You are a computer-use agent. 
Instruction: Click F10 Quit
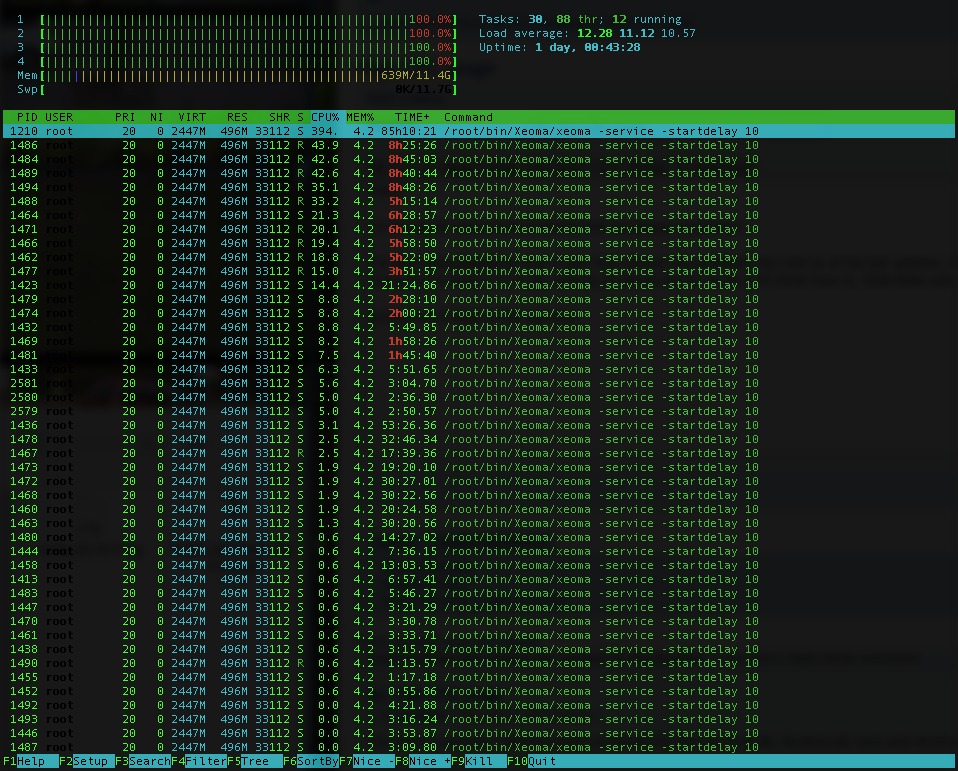(532, 761)
